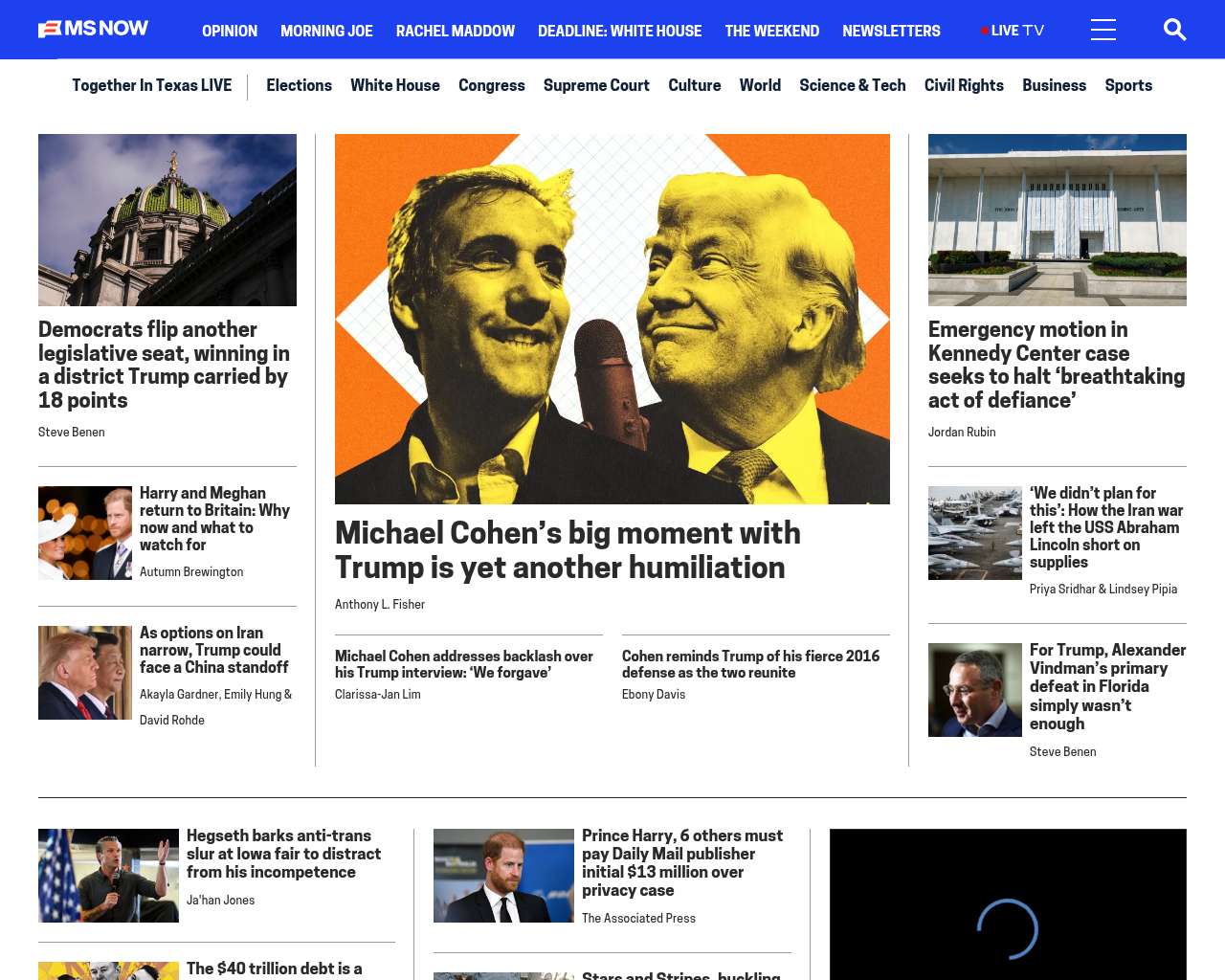This screenshot has width=1225, height=980.
Task: Open the Supreme Court topic
Action: click(596, 85)
